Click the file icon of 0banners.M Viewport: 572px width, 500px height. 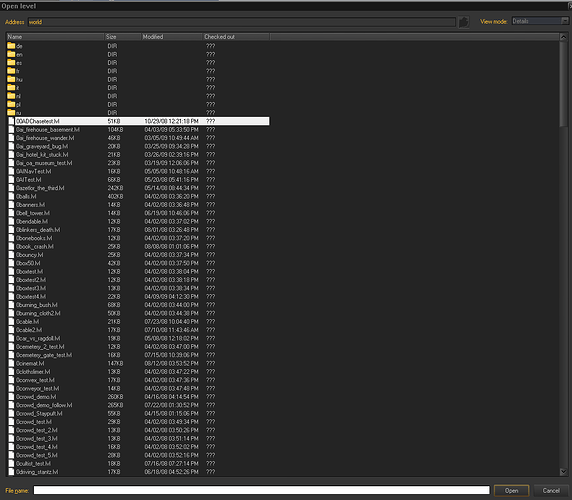[x=11, y=205]
